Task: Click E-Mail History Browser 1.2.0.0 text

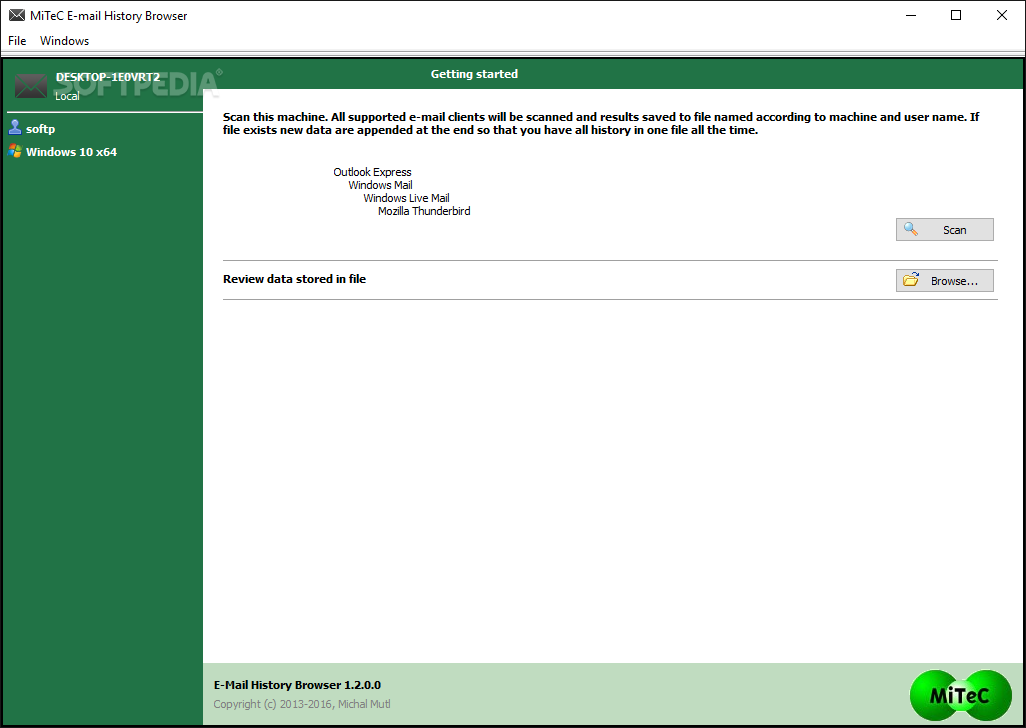Action: 297,685
